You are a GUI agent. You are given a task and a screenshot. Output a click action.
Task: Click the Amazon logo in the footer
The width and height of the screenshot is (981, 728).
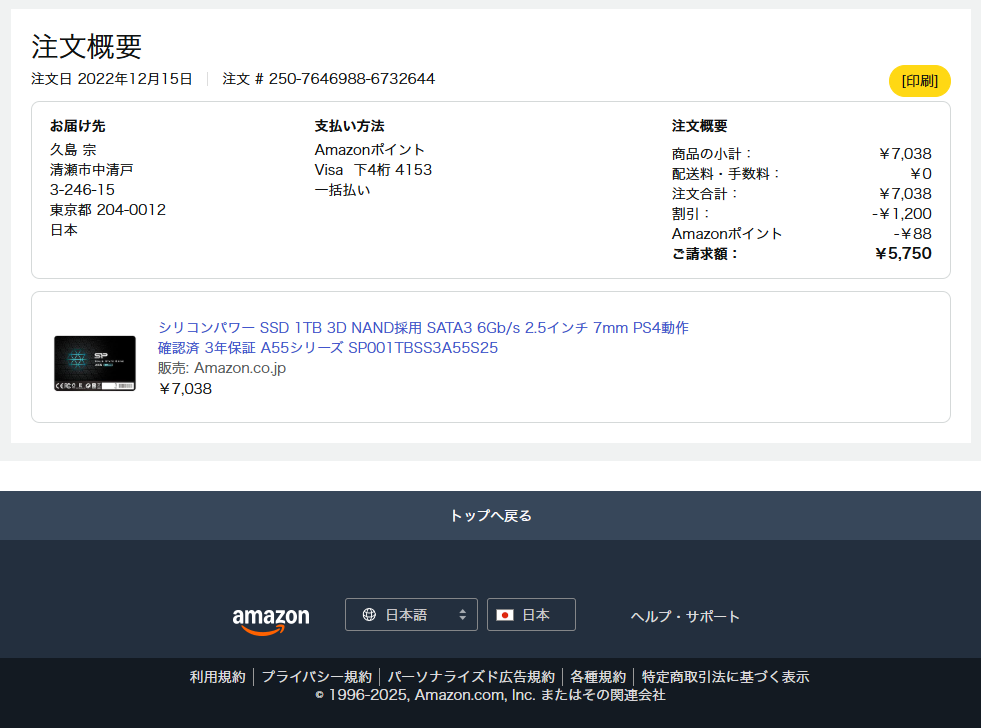(271, 619)
